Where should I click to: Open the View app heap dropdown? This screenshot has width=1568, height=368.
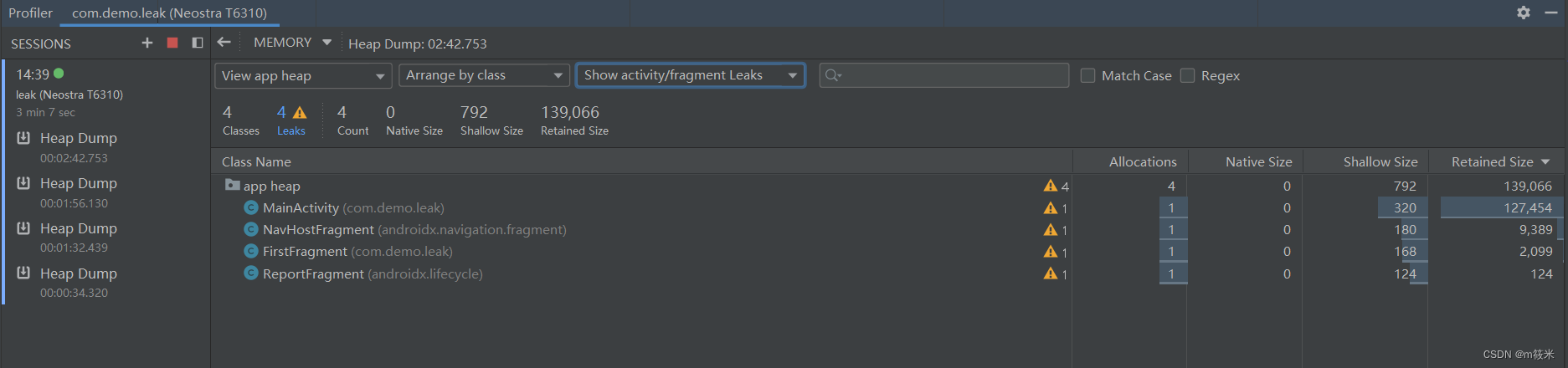coord(303,75)
